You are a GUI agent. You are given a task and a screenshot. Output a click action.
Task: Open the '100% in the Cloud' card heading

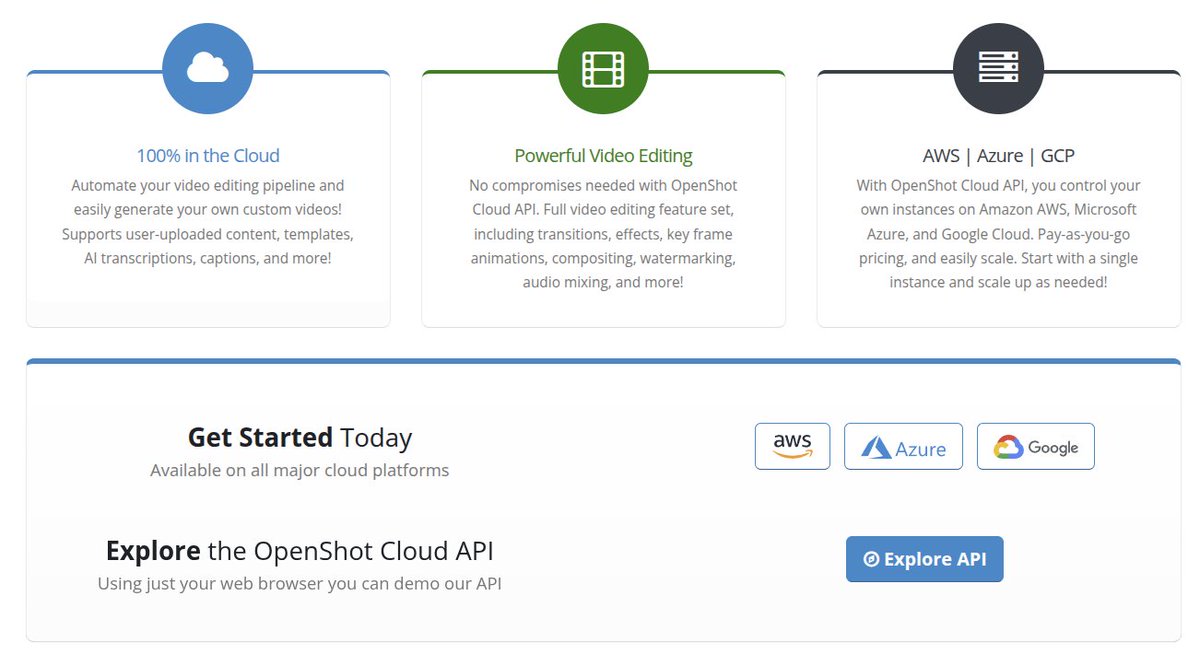click(x=207, y=155)
